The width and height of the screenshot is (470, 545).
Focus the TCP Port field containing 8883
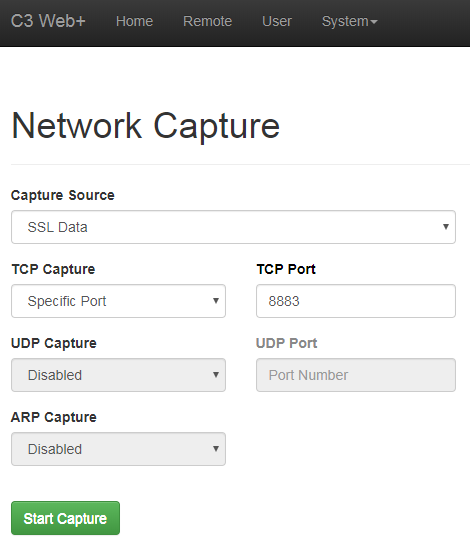(x=356, y=301)
